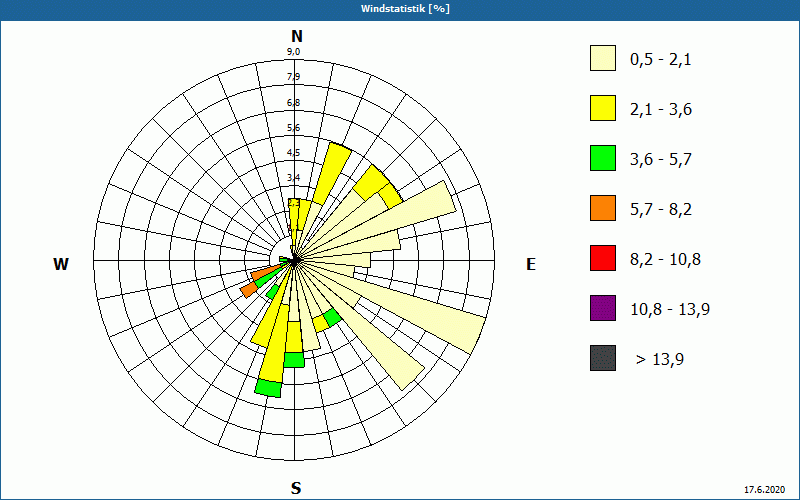Image resolution: width=800 pixels, height=500 pixels.
Task: Click the legend label '> 13,9'
Action: (x=660, y=360)
